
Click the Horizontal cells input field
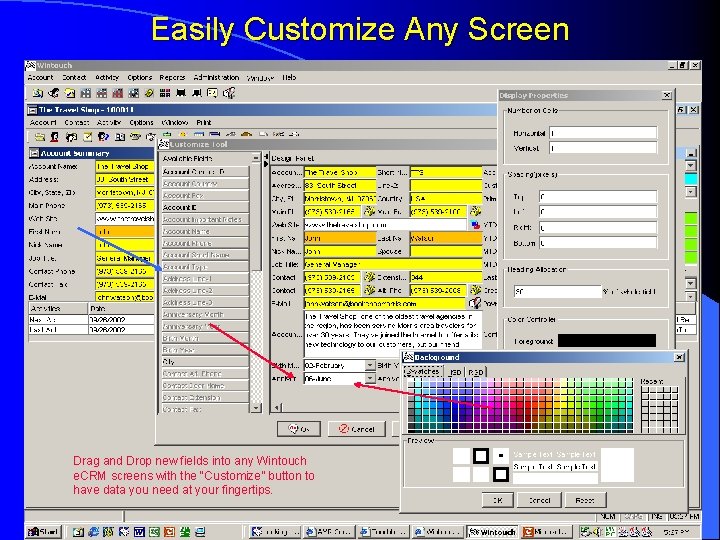(603, 133)
